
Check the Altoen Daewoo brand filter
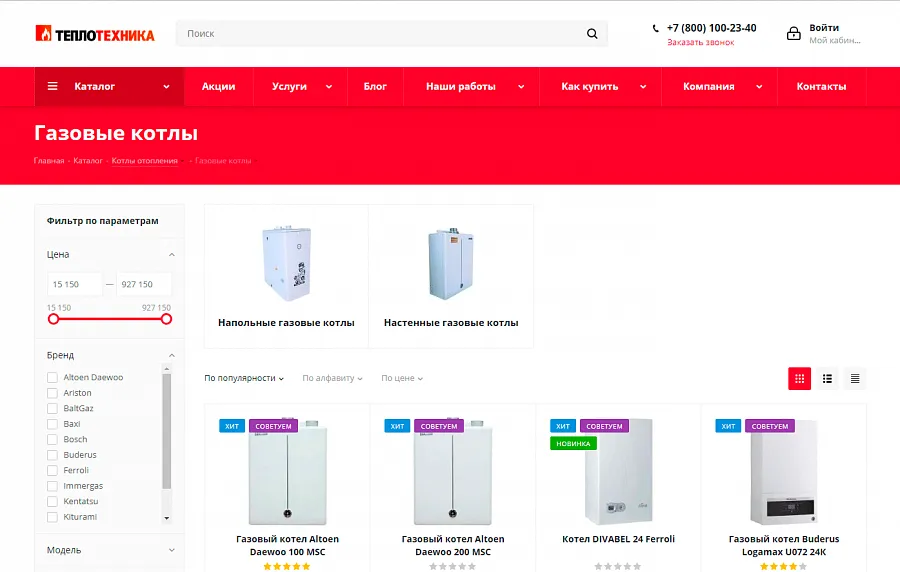(x=52, y=378)
